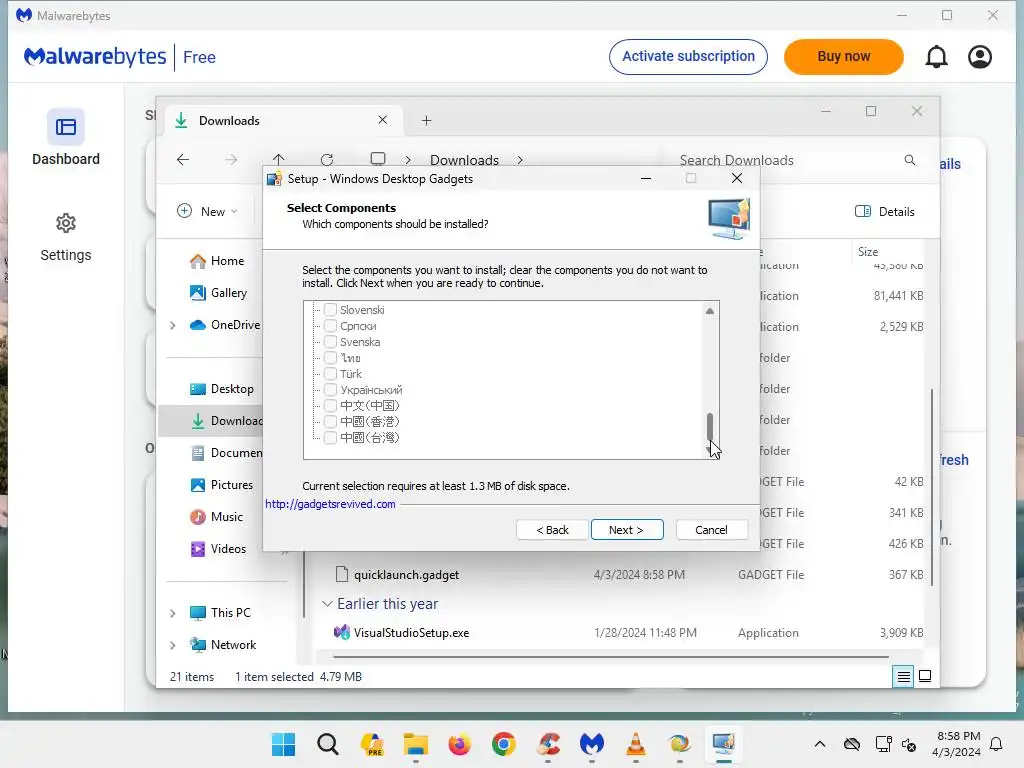1024x768 pixels.
Task: Open Google Chrome from the taskbar
Action: coord(504,744)
